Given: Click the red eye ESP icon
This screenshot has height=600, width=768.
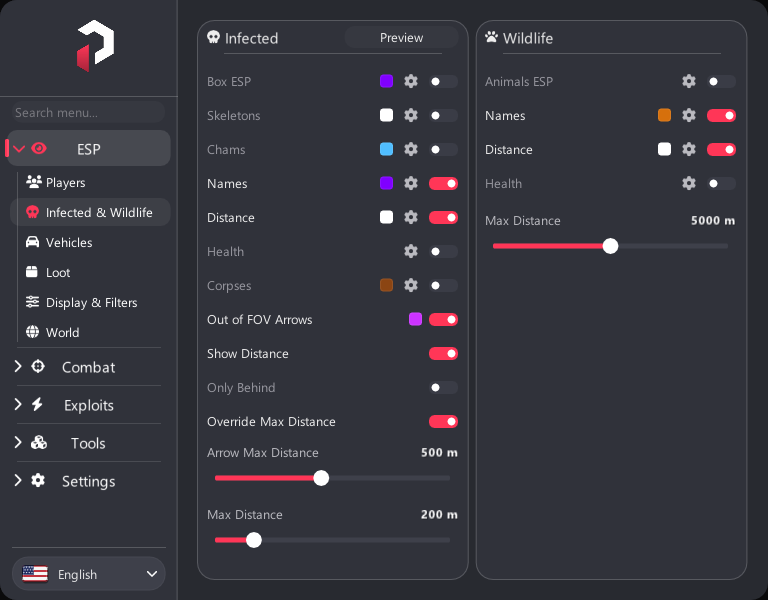Looking at the screenshot, I should tap(39, 148).
